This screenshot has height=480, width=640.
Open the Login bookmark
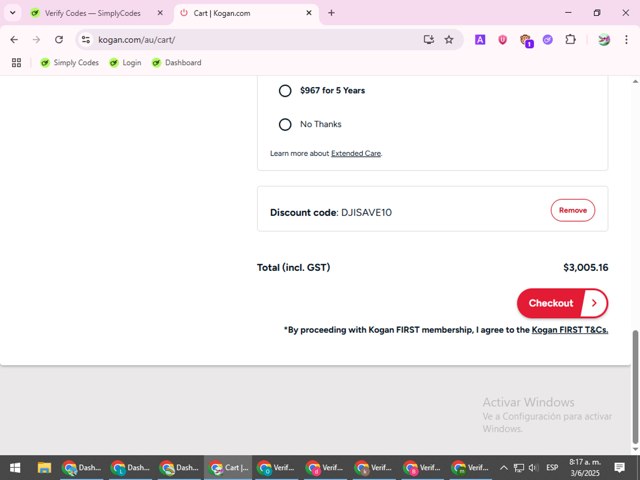(x=125, y=62)
